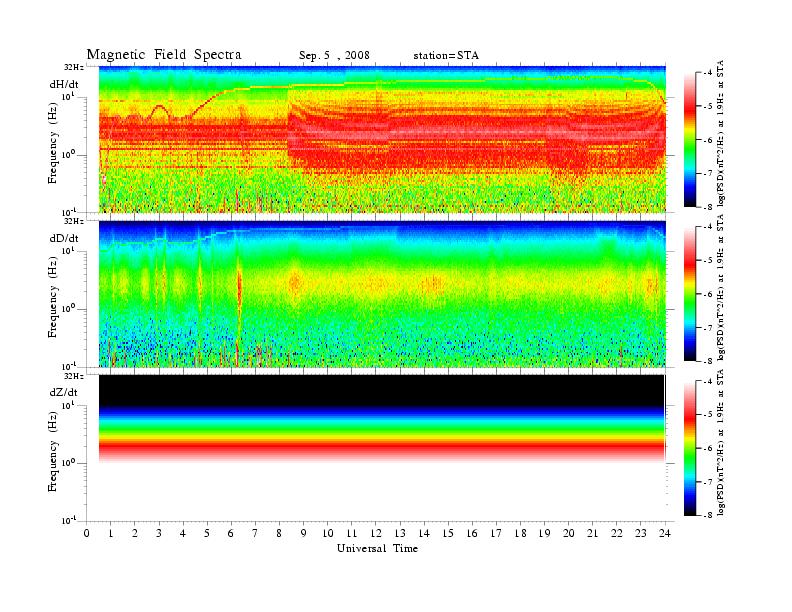792x612 pixels.
Task: Click hour 11 on the Universal Time axis
Action: pyautogui.click(x=352, y=533)
